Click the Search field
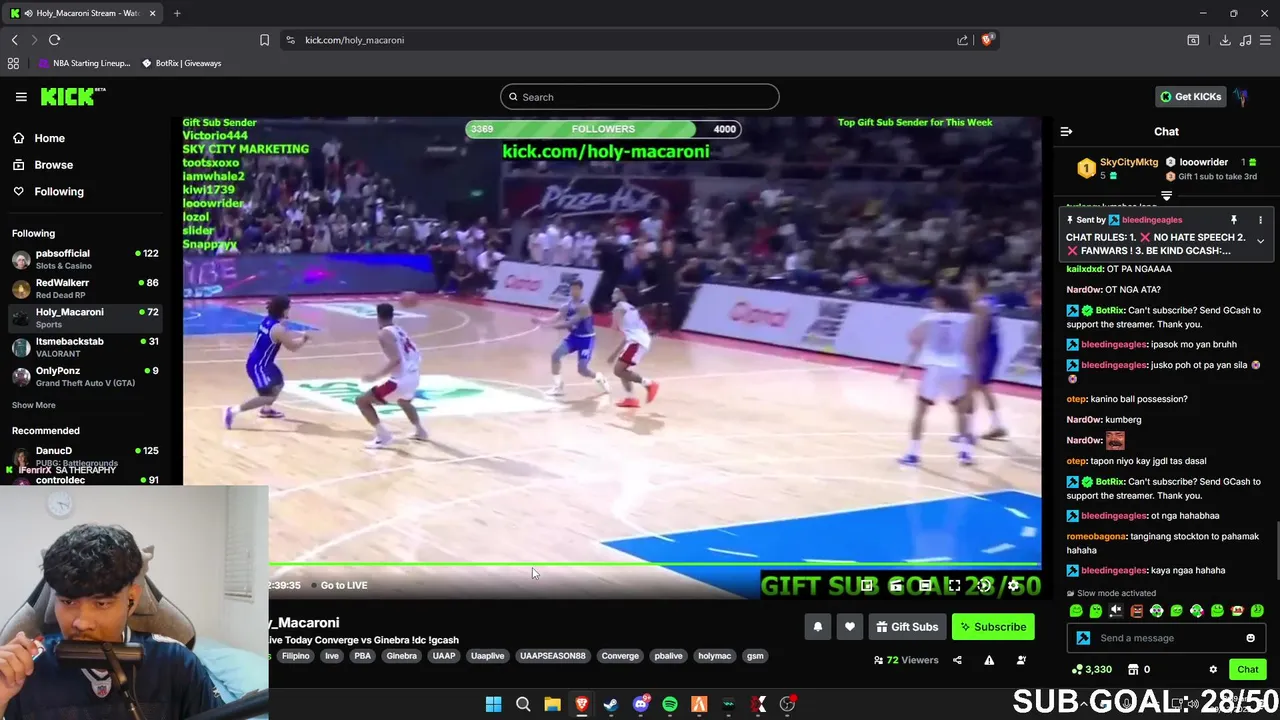The width and height of the screenshot is (1280, 720). (x=640, y=97)
